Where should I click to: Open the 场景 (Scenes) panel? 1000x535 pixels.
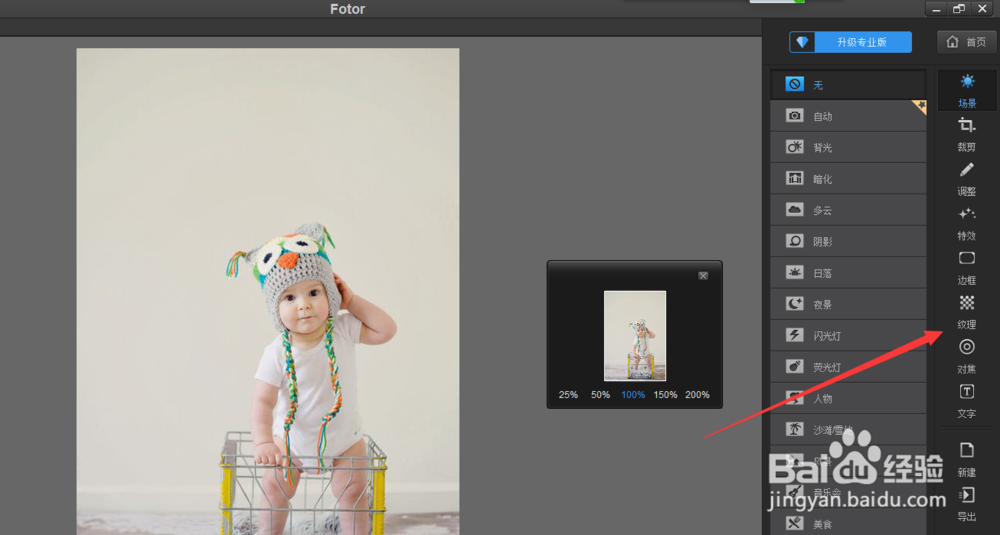(x=967, y=88)
